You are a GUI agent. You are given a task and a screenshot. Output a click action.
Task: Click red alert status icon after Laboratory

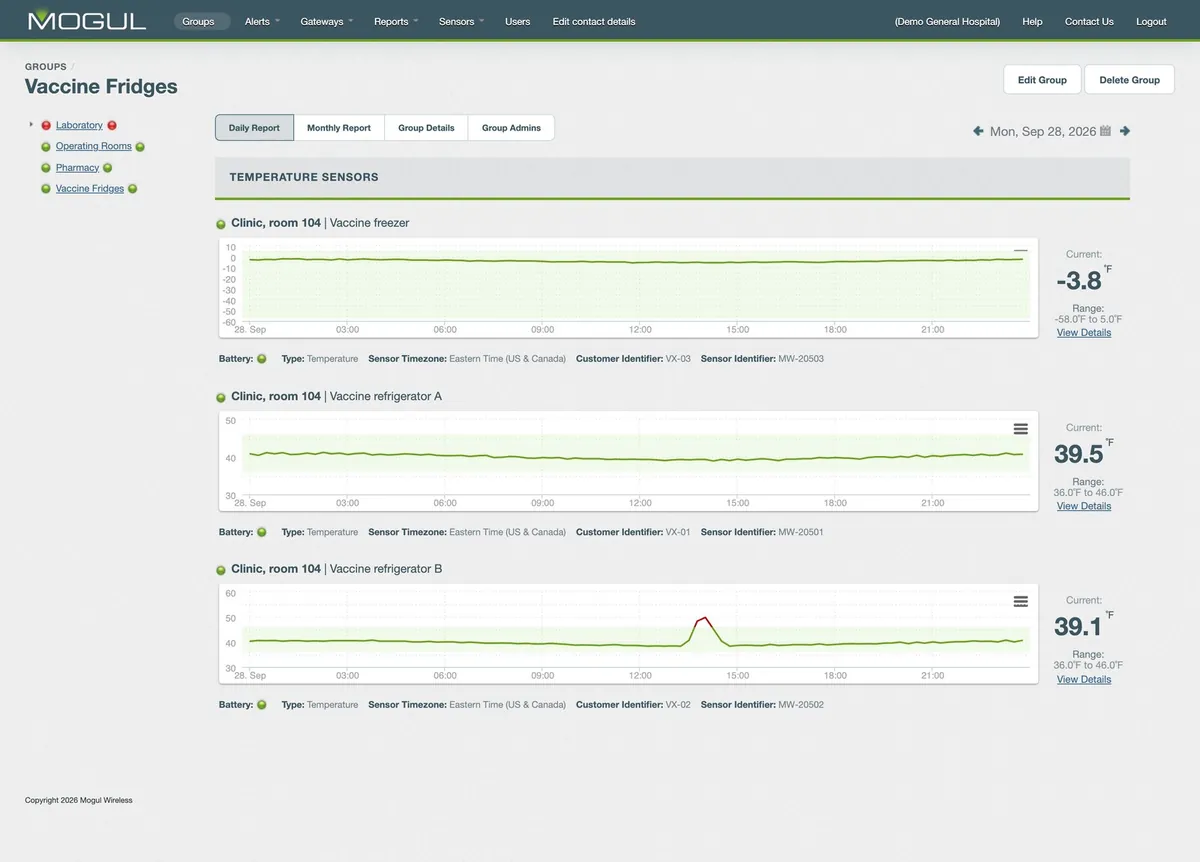(112, 125)
